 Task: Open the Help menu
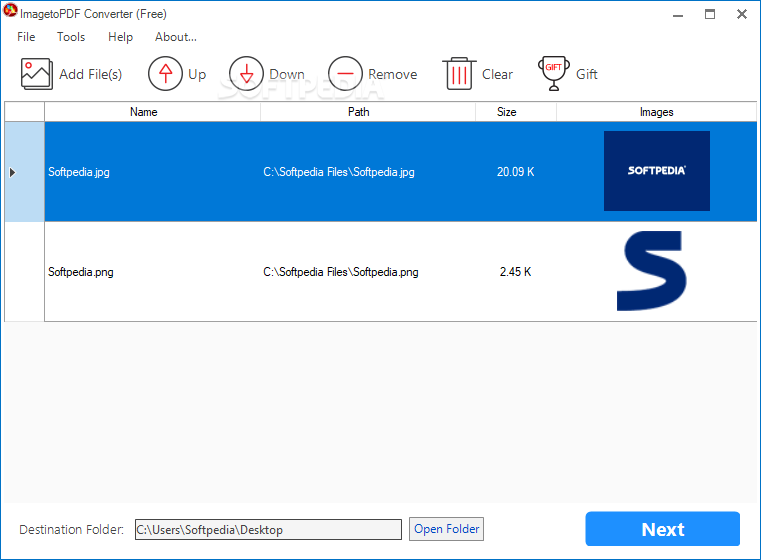pos(120,37)
